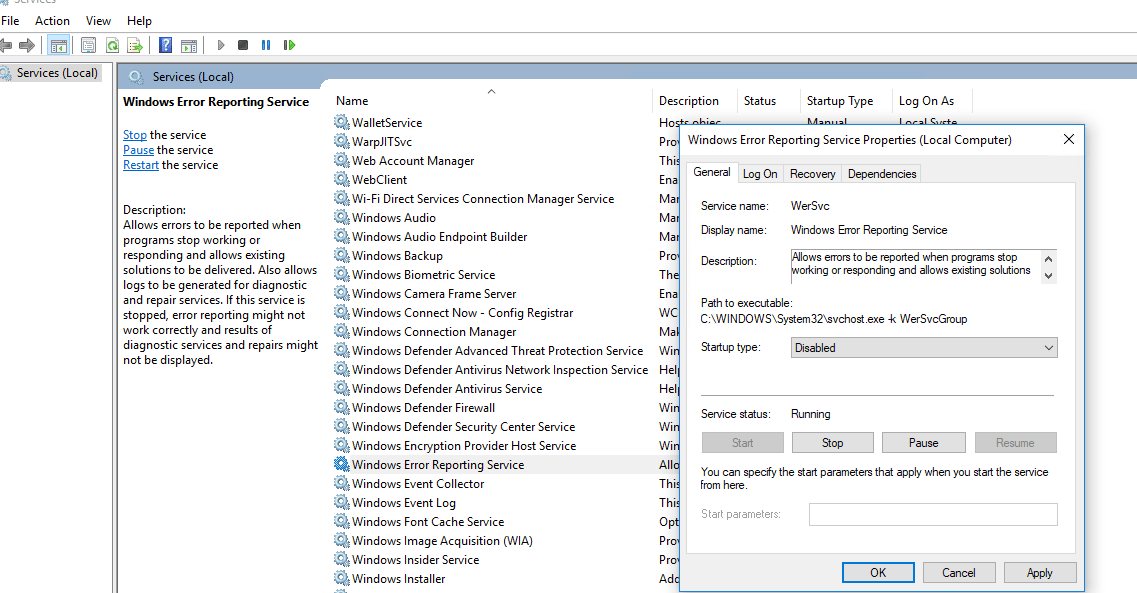The width and height of the screenshot is (1137, 593).
Task: Click the Stop button in the dialog
Action: 832,443
